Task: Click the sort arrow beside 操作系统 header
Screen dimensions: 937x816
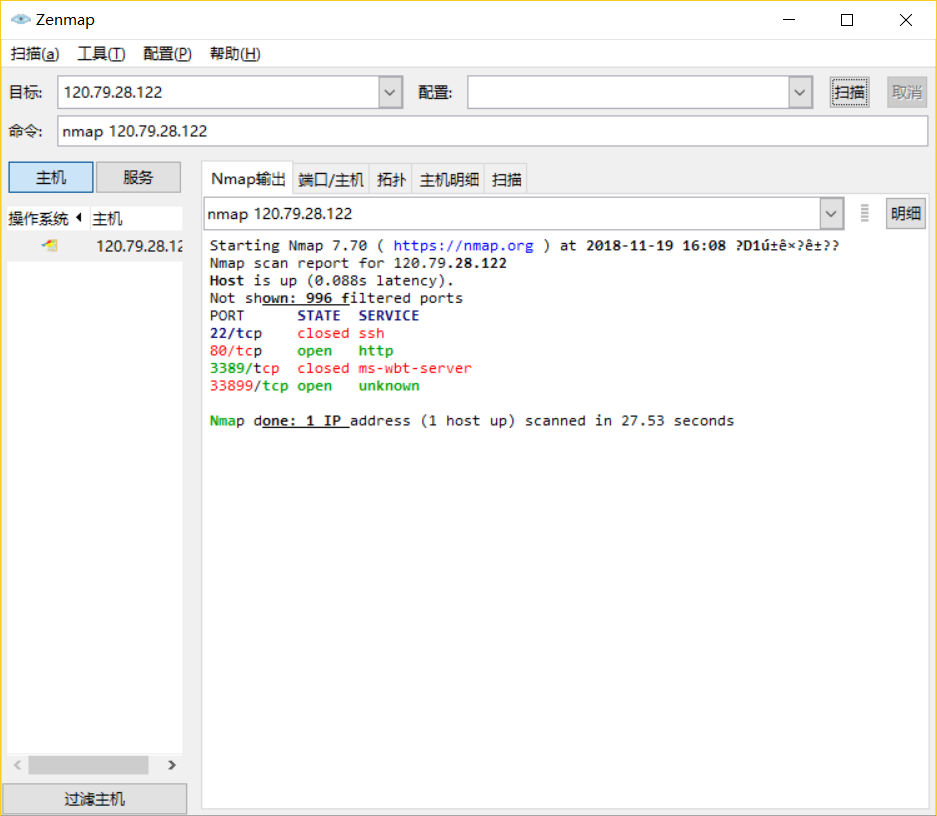Action: (x=79, y=217)
